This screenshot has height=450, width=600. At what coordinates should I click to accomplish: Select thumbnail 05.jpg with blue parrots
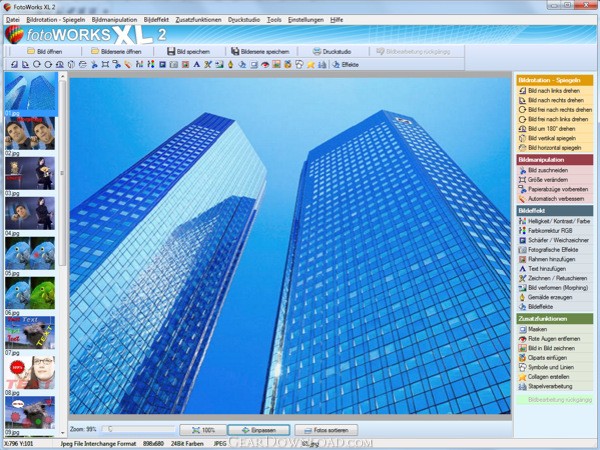pyautogui.click(x=30, y=253)
